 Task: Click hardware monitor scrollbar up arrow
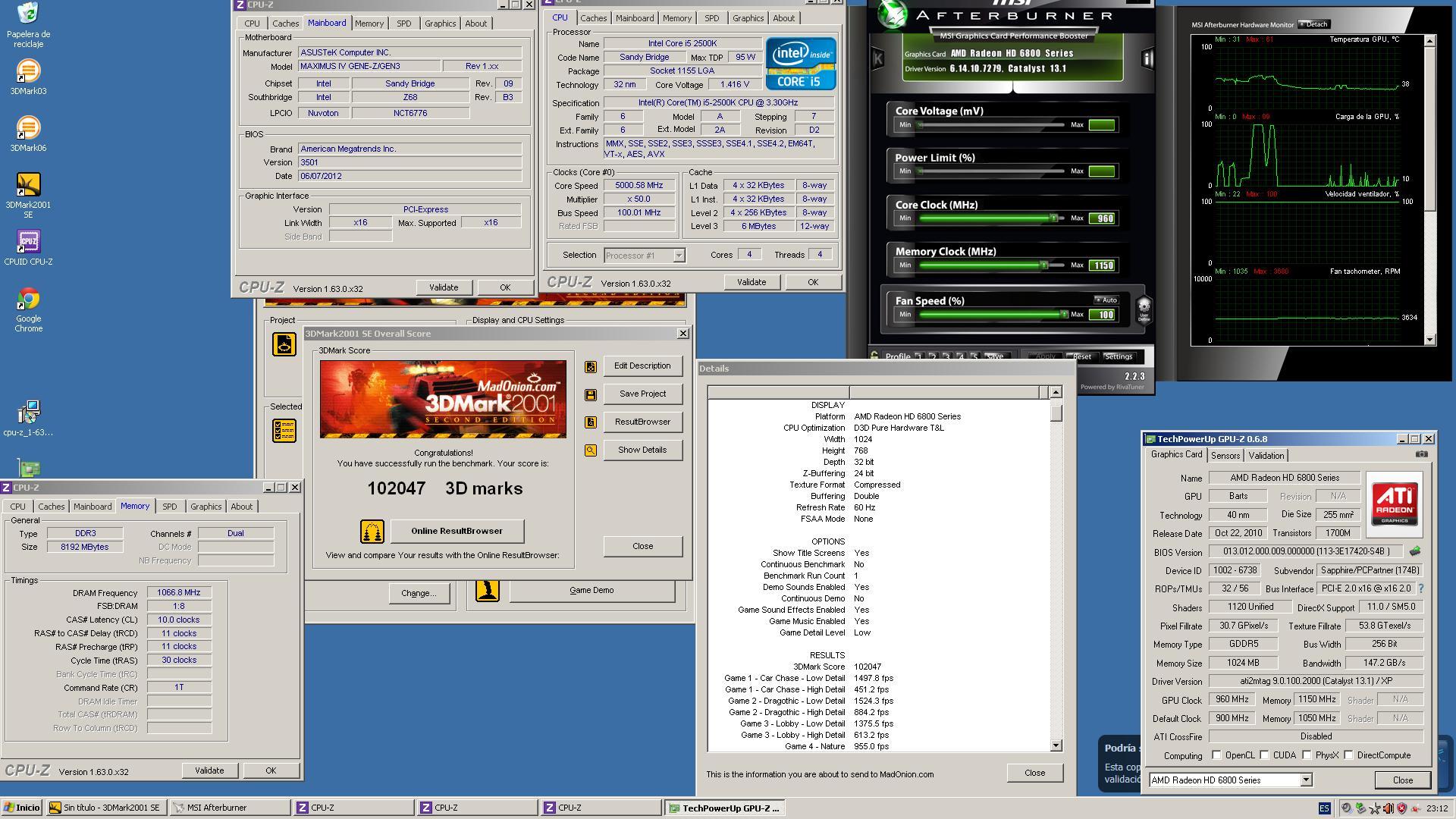tap(1429, 41)
